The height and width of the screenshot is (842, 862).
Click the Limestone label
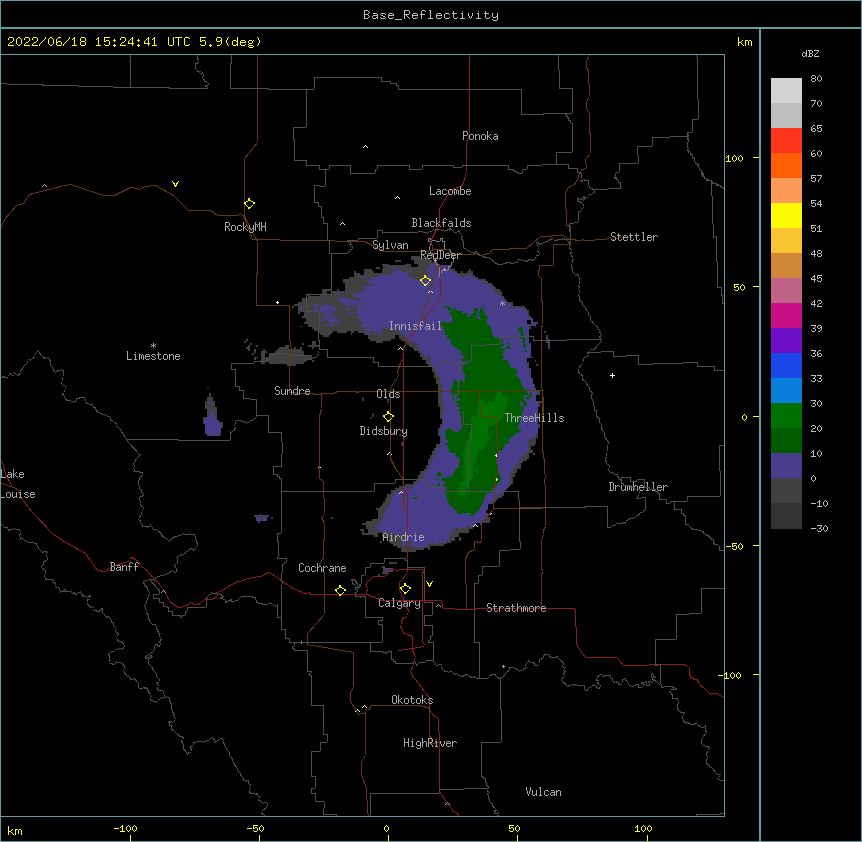click(x=153, y=356)
